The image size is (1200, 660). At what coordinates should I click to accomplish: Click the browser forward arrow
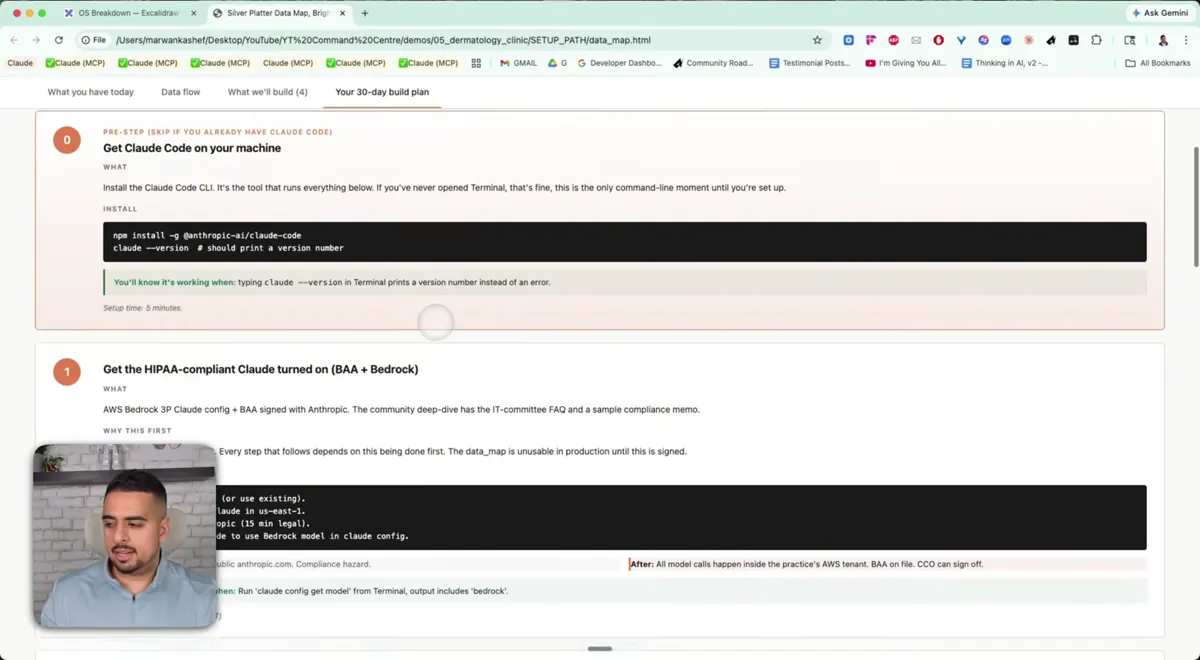pos(36,40)
